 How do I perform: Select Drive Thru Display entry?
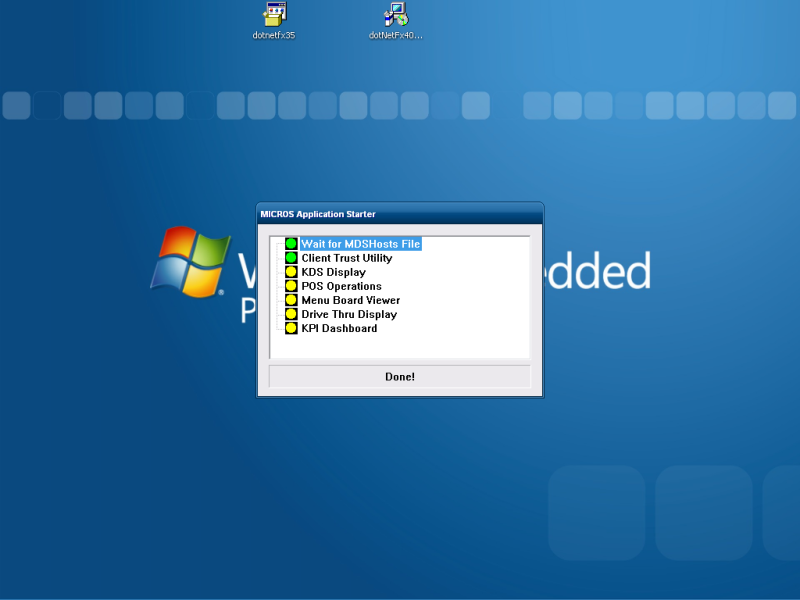(349, 314)
